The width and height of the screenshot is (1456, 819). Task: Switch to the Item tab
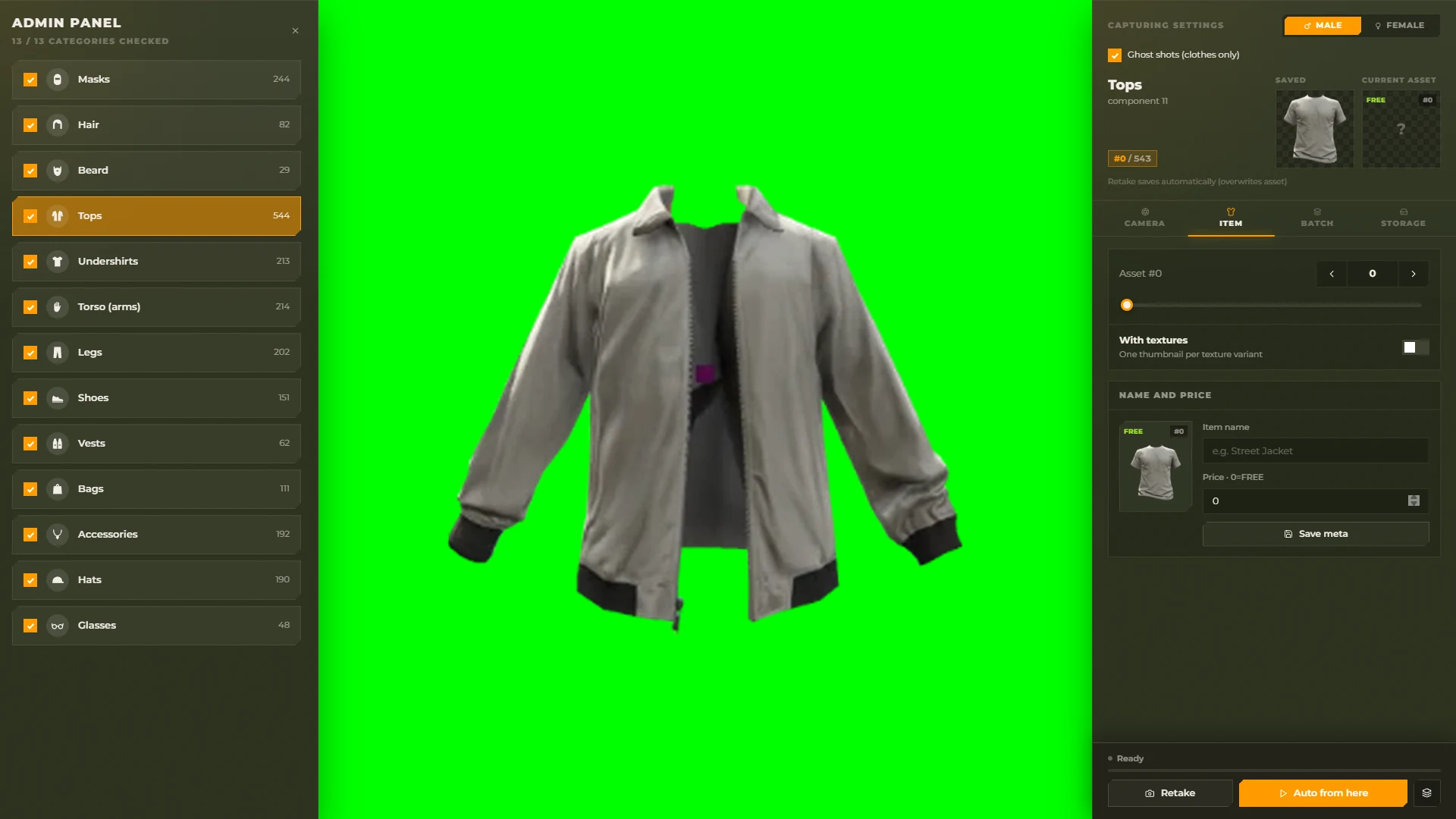[1231, 218]
